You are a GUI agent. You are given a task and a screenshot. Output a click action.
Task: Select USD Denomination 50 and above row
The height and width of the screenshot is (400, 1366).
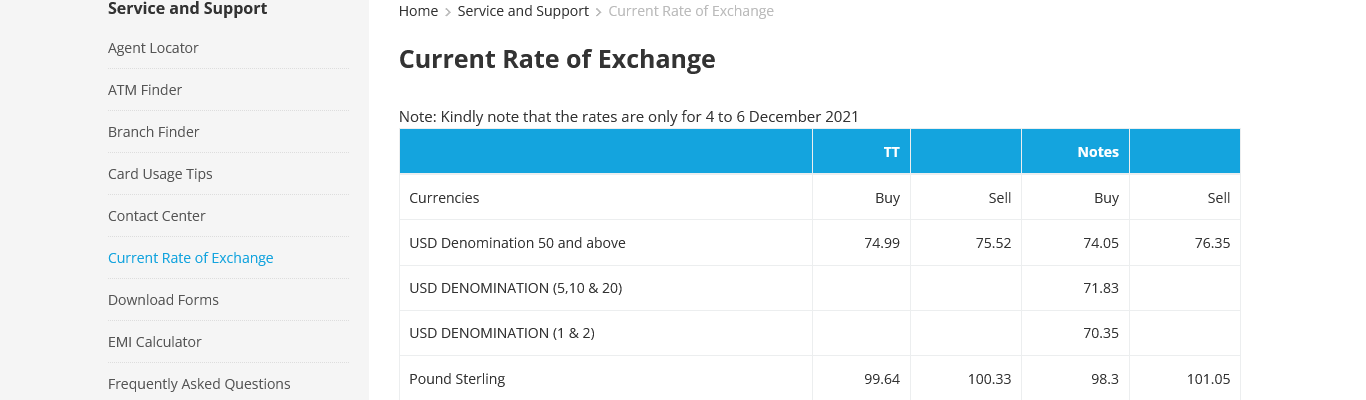click(x=517, y=243)
